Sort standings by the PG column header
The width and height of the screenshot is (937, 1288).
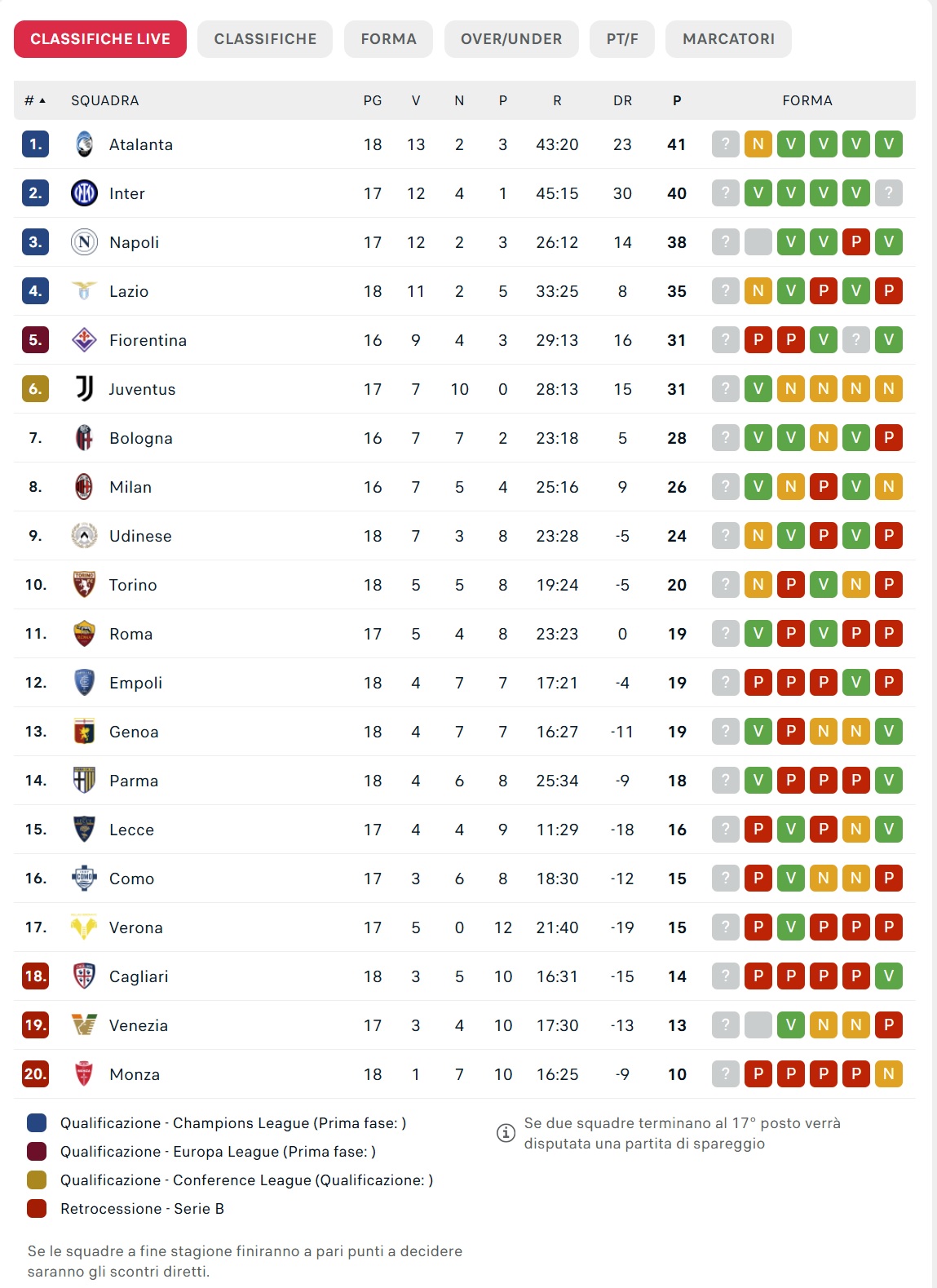[373, 100]
